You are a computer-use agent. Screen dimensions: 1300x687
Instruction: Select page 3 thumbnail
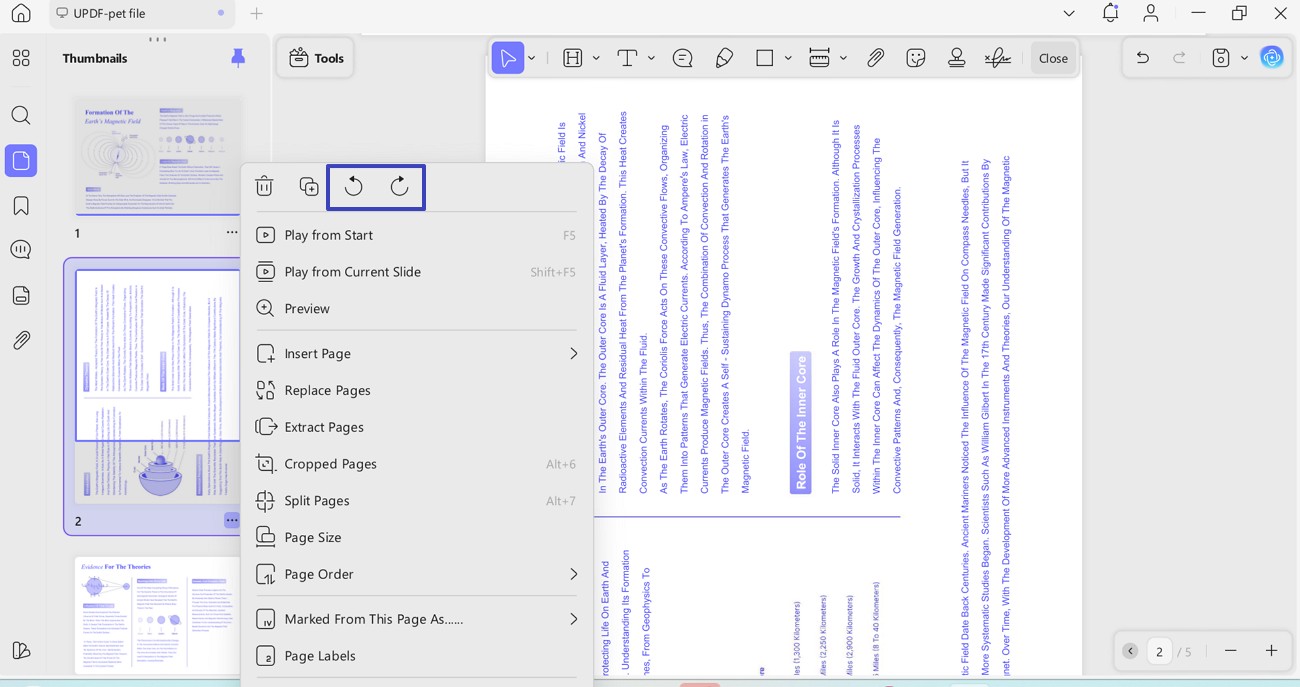[x=158, y=615]
